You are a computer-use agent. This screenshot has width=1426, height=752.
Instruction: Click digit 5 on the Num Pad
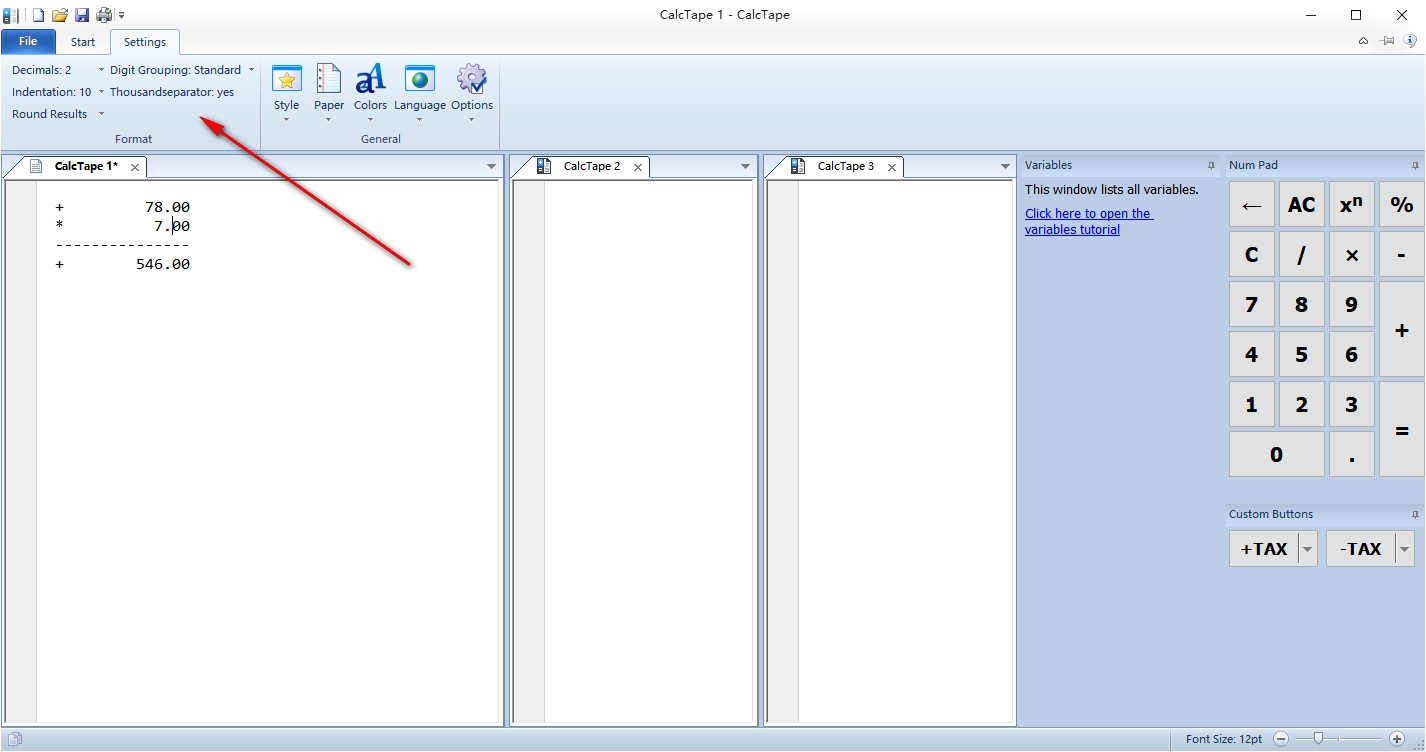point(1301,354)
